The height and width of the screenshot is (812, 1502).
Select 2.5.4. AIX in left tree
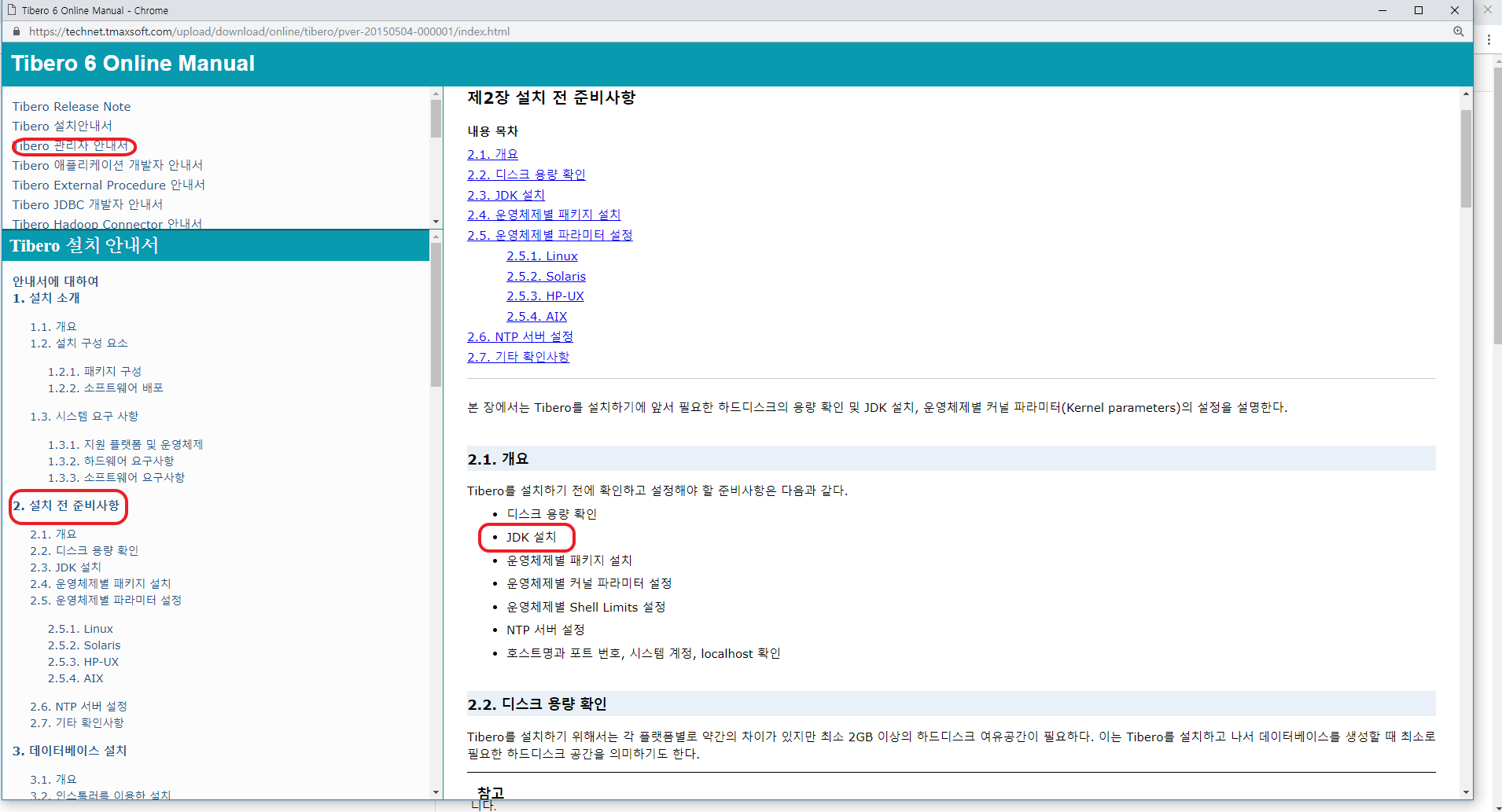coord(75,678)
